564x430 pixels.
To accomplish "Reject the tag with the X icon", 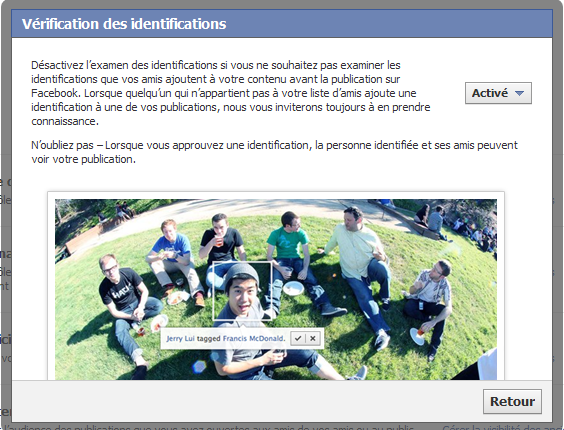I will click(x=313, y=338).
